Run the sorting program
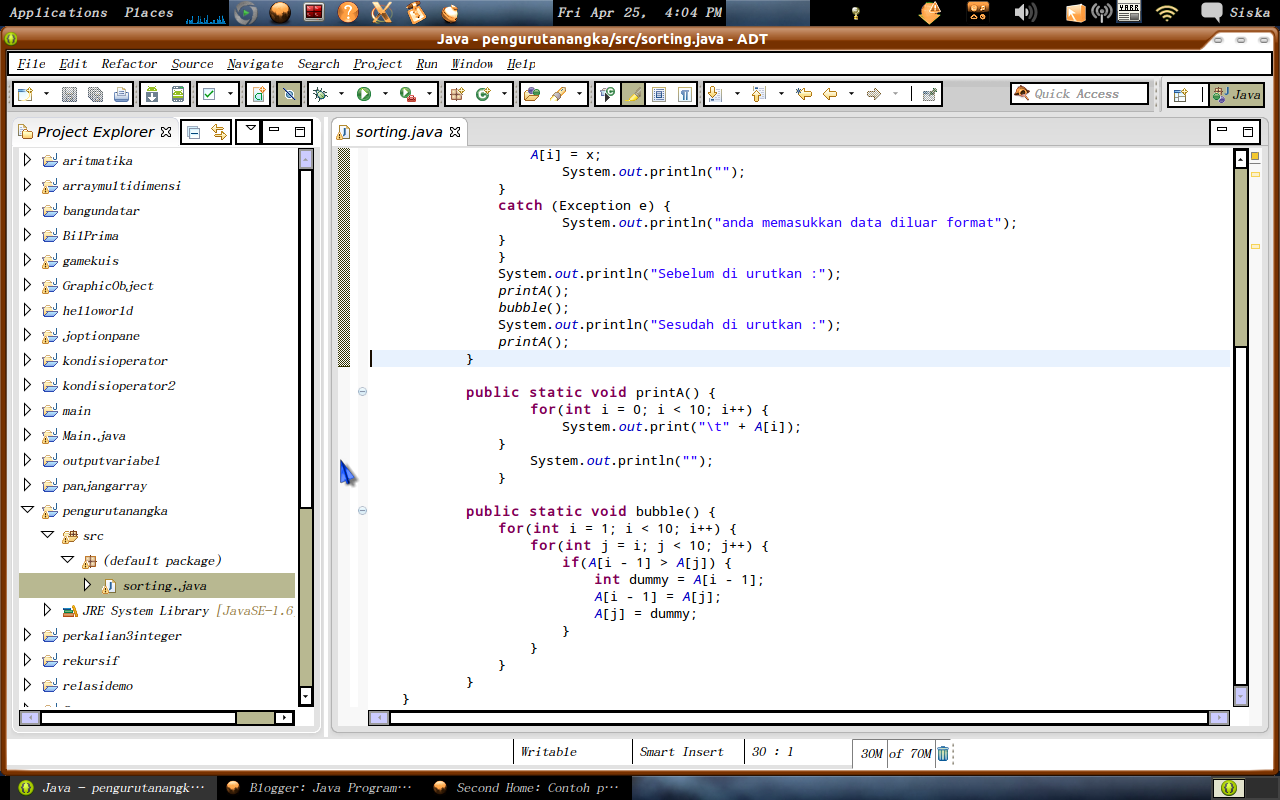Viewport: 1280px width, 800px height. tap(362, 93)
